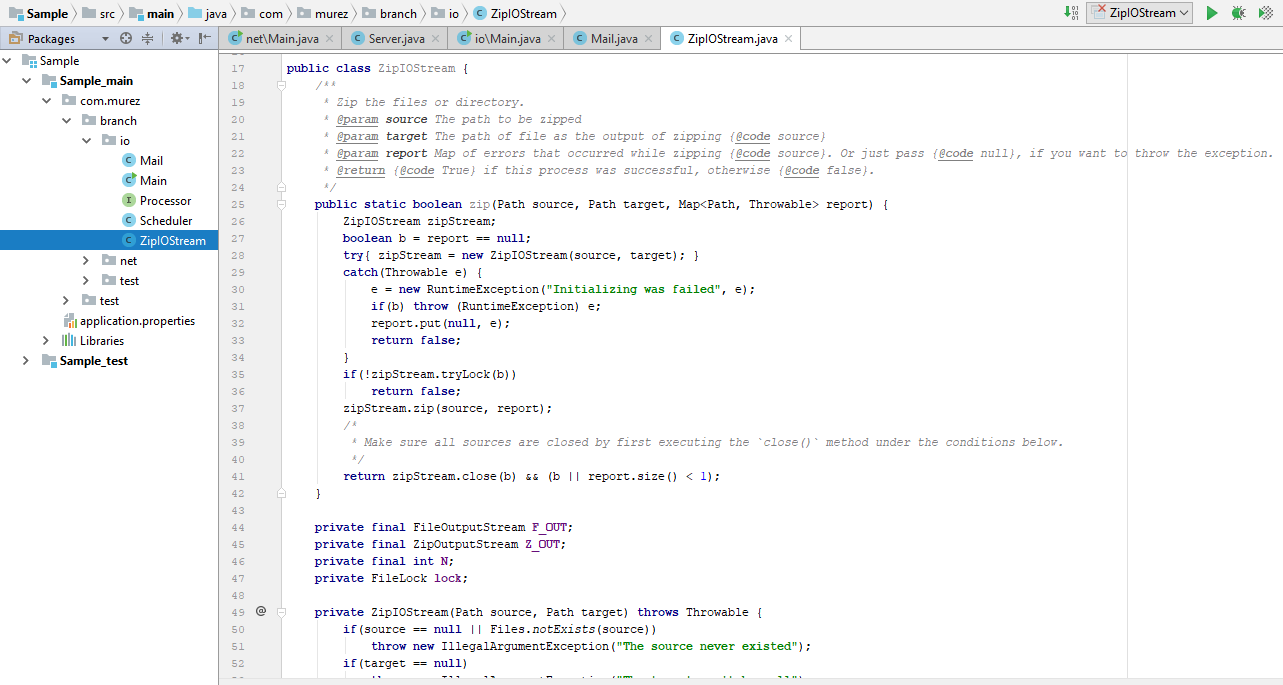This screenshot has width=1283, height=685.
Task: Fold the zip method at line 25
Action: [x=282, y=204]
